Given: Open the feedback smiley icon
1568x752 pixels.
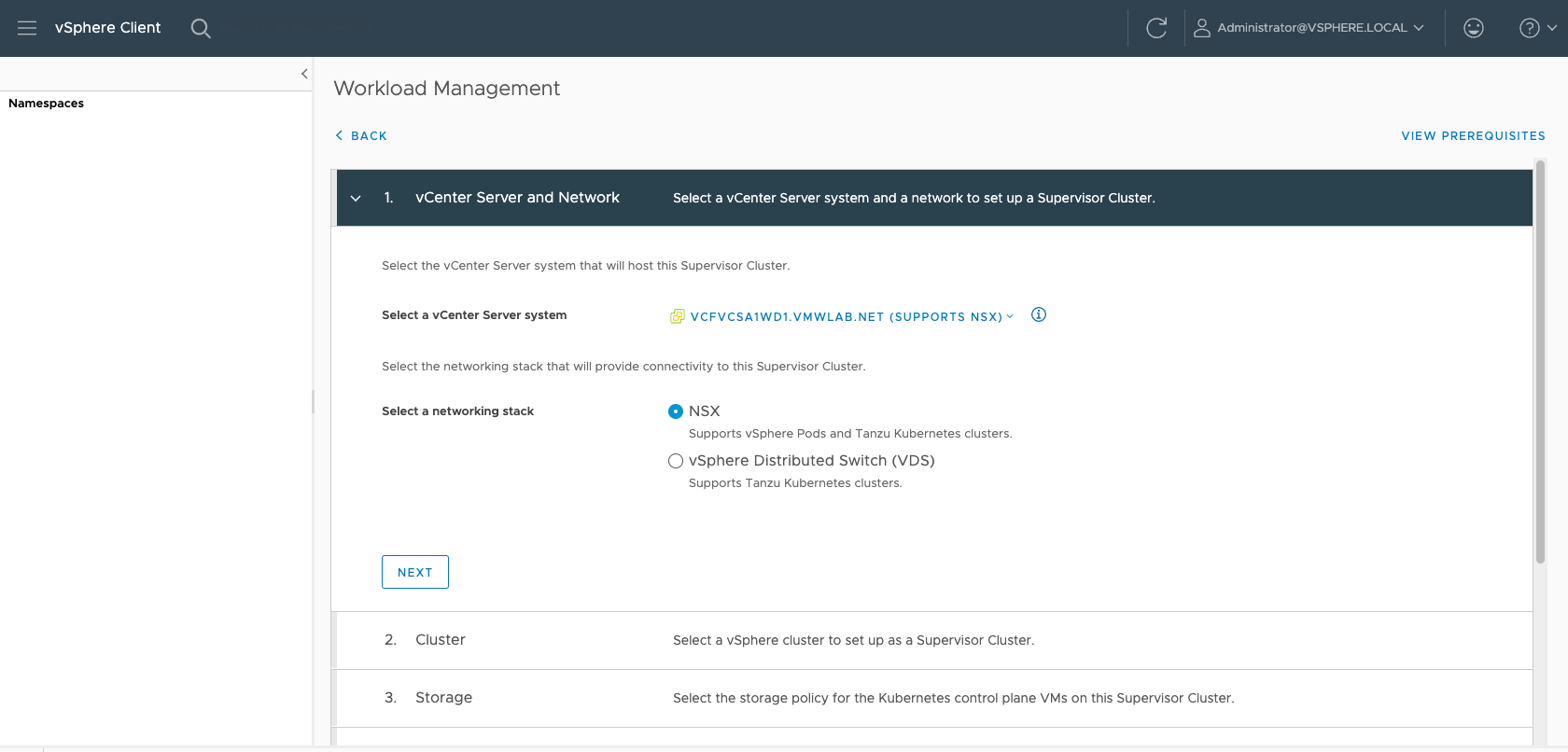Looking at the screenshot, I should coord(1474,28).
